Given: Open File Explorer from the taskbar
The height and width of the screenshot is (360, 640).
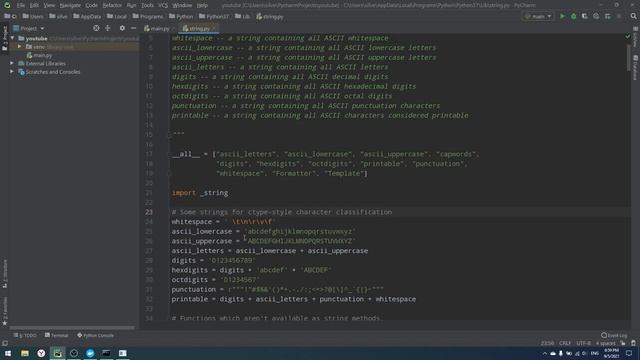Looking at the screenshot, I should (x=25, y=353).
